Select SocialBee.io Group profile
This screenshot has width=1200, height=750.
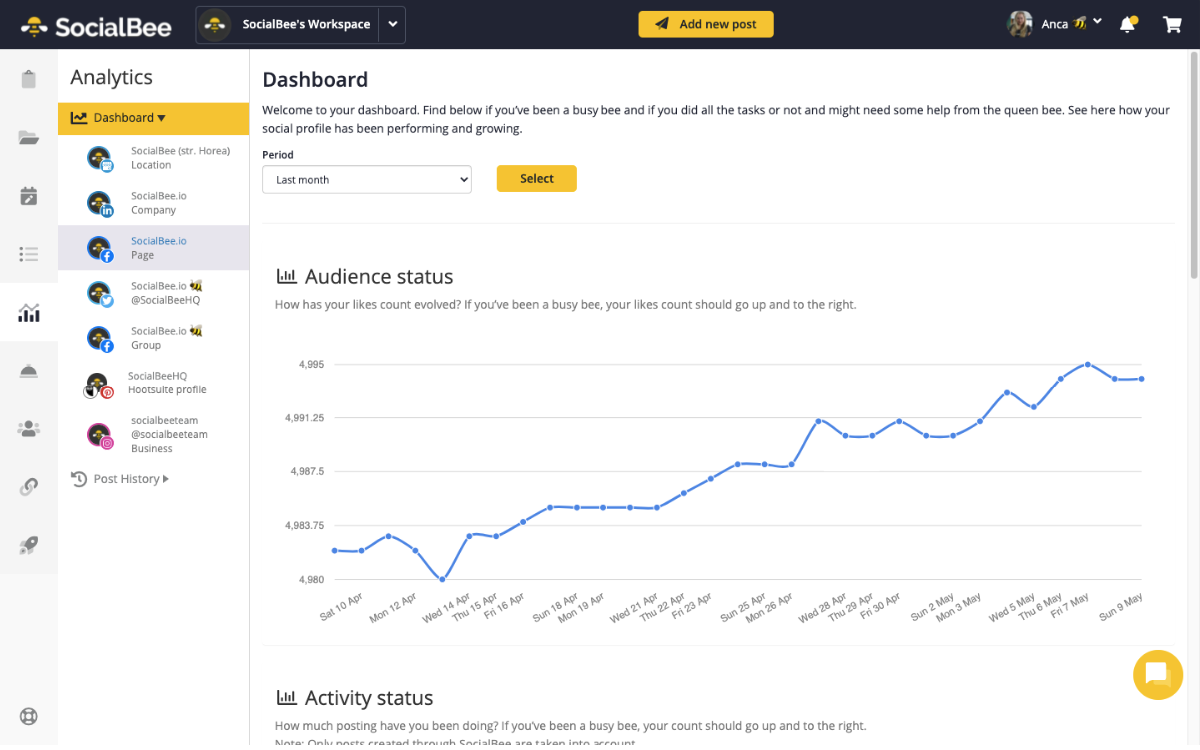[x=153, y=338]
